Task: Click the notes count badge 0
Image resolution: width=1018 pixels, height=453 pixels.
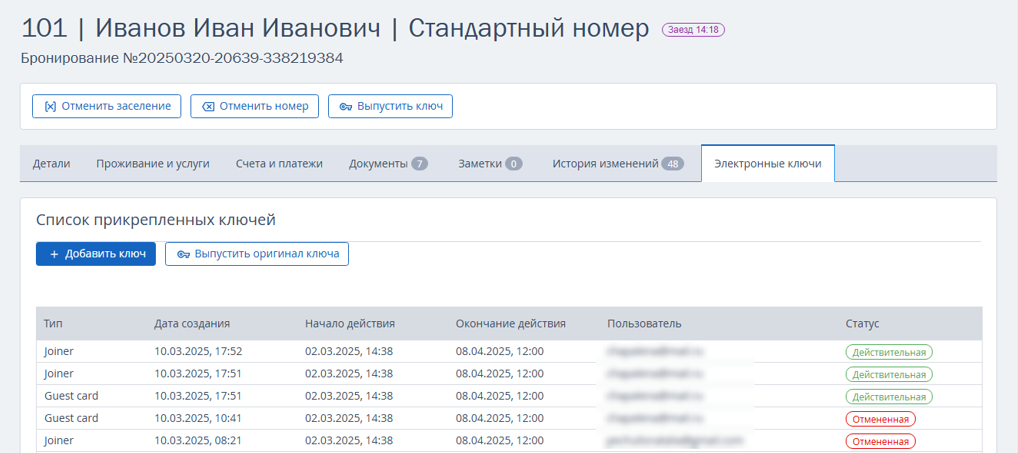Action: coord(514,164)
